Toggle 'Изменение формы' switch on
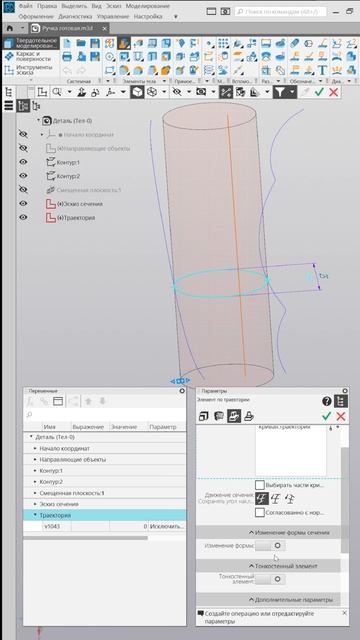 (270, 545)
